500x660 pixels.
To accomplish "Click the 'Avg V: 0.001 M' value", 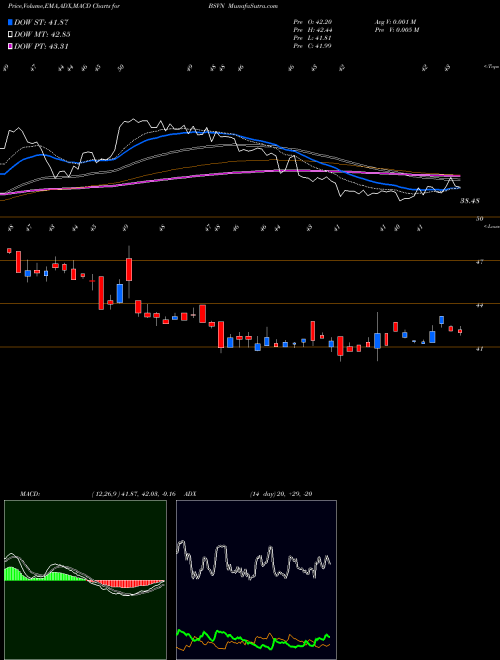I will [396, 22].
